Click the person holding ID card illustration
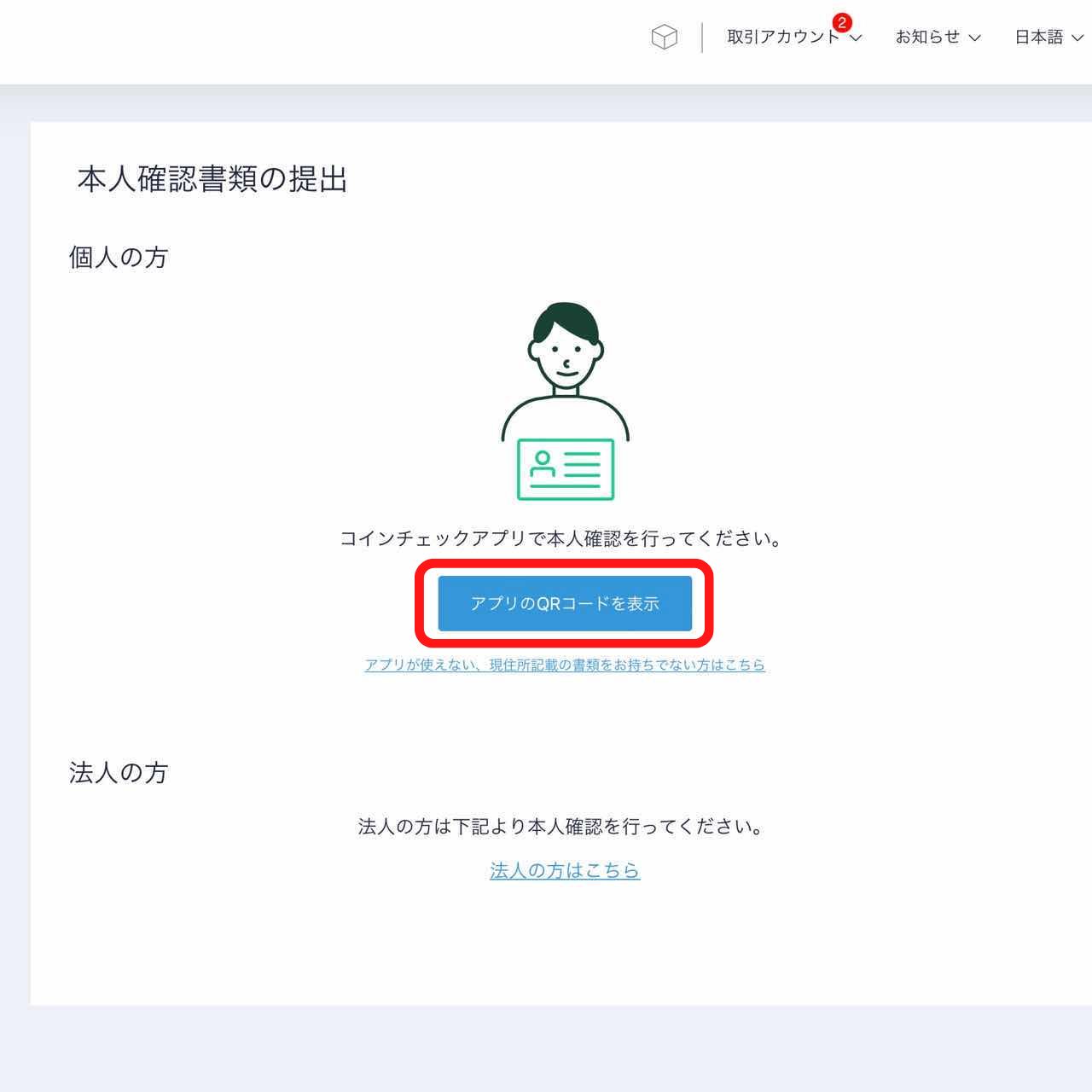1092x1092 pixels. [x=565, y=401]
